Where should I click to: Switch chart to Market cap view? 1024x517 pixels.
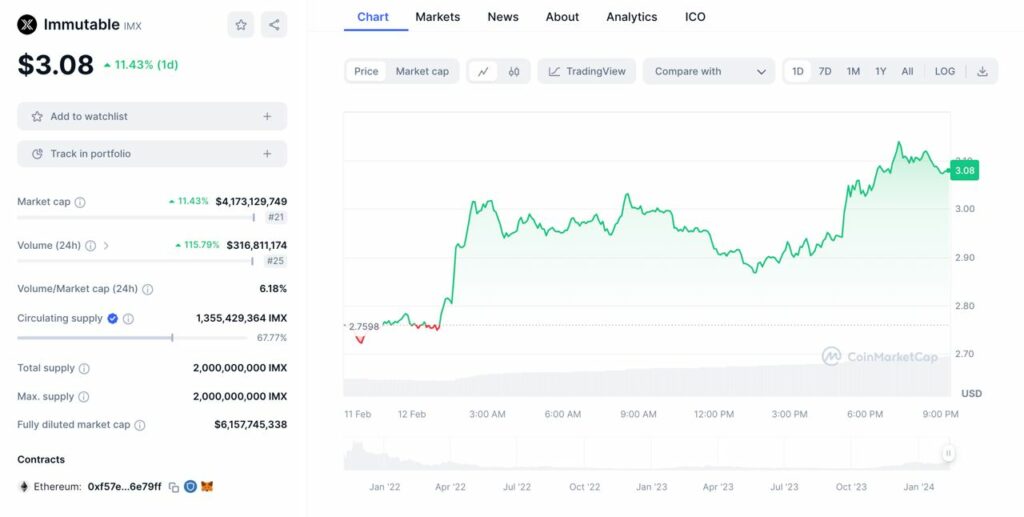[422, 71]
